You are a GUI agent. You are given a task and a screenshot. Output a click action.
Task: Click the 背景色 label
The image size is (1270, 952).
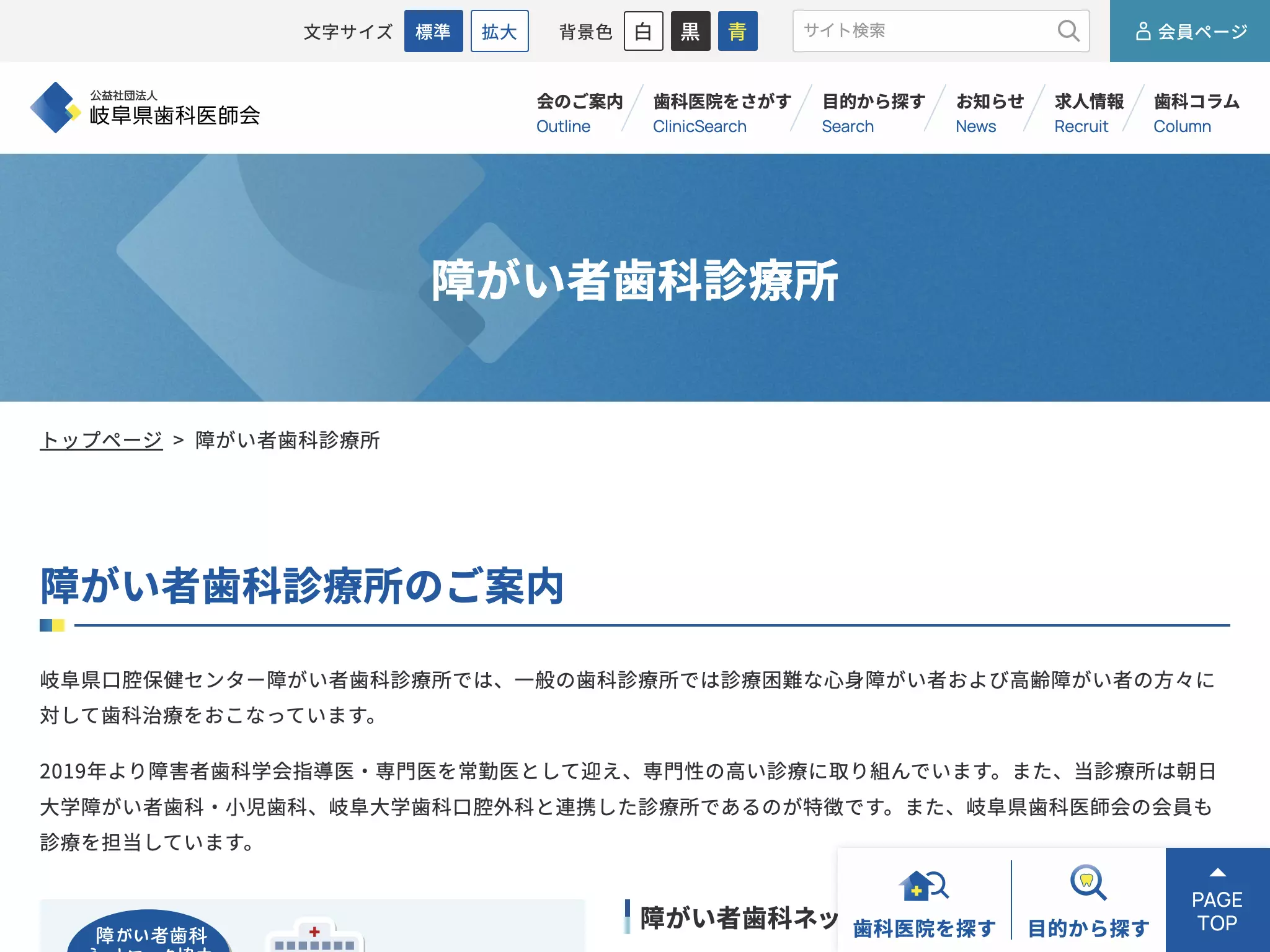[585, 31]
